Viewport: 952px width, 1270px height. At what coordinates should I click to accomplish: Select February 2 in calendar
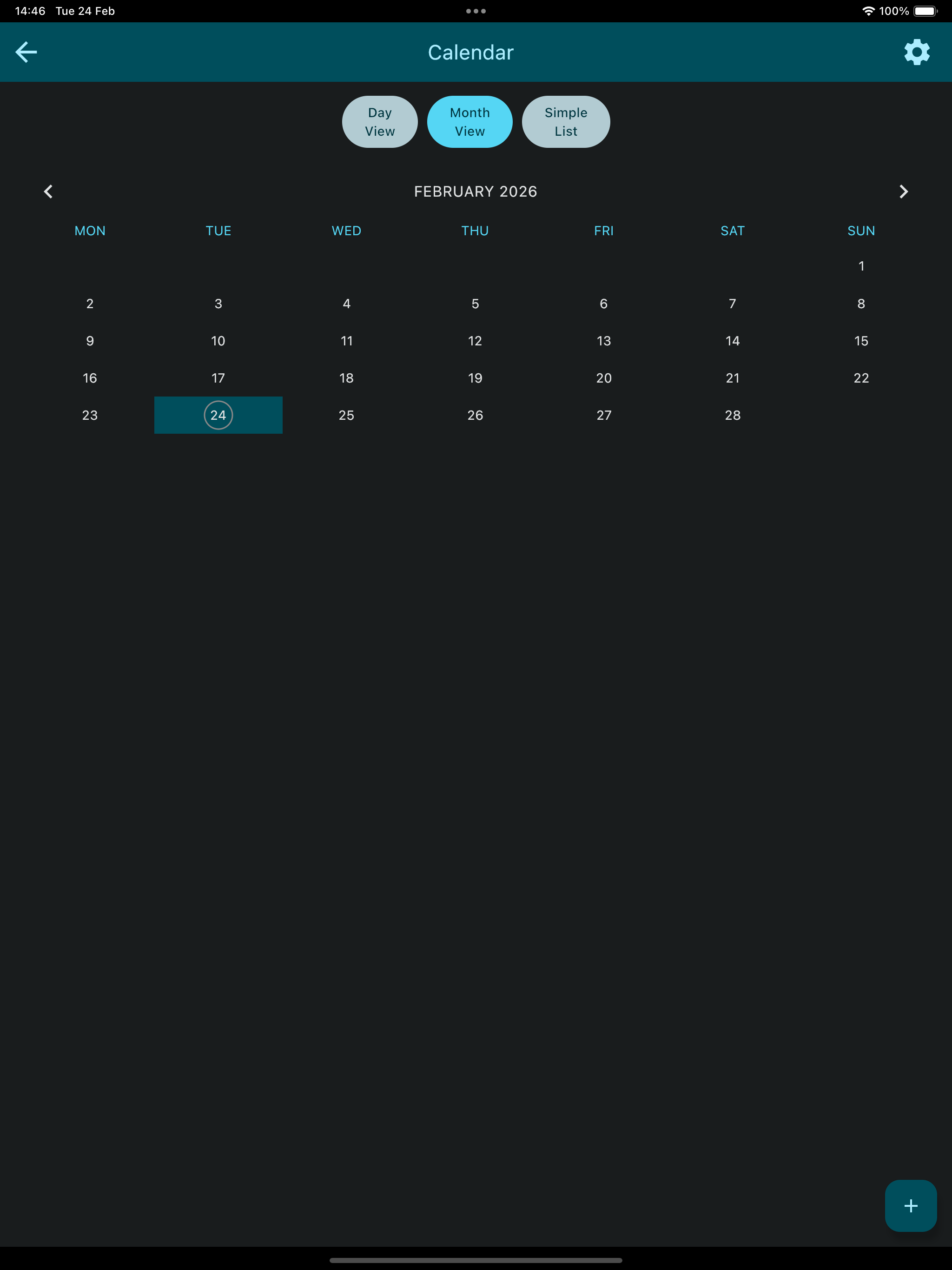pyautogui.click(x=90, y=304)
